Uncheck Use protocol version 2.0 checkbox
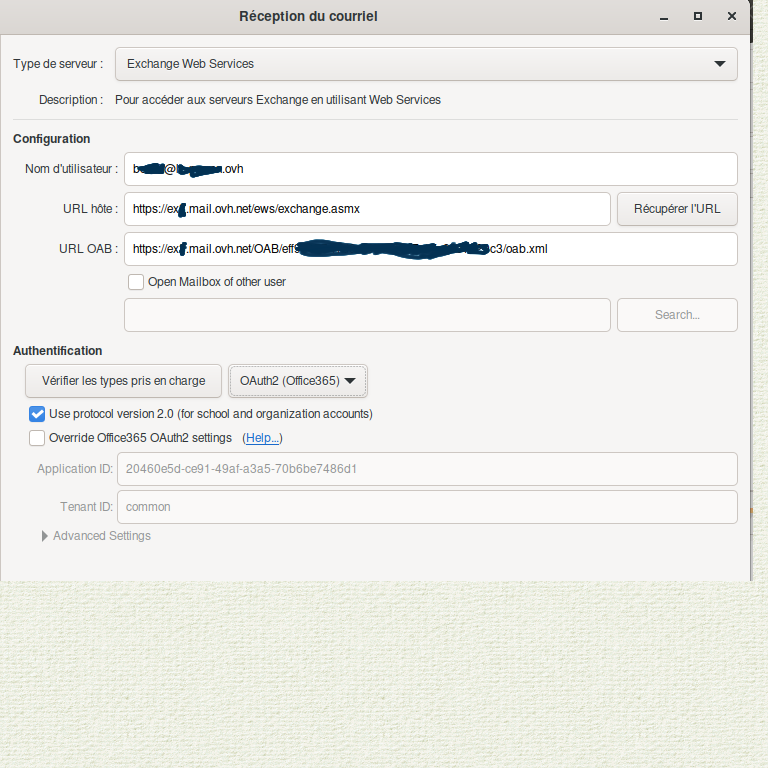768x768 pixels. 38,414
